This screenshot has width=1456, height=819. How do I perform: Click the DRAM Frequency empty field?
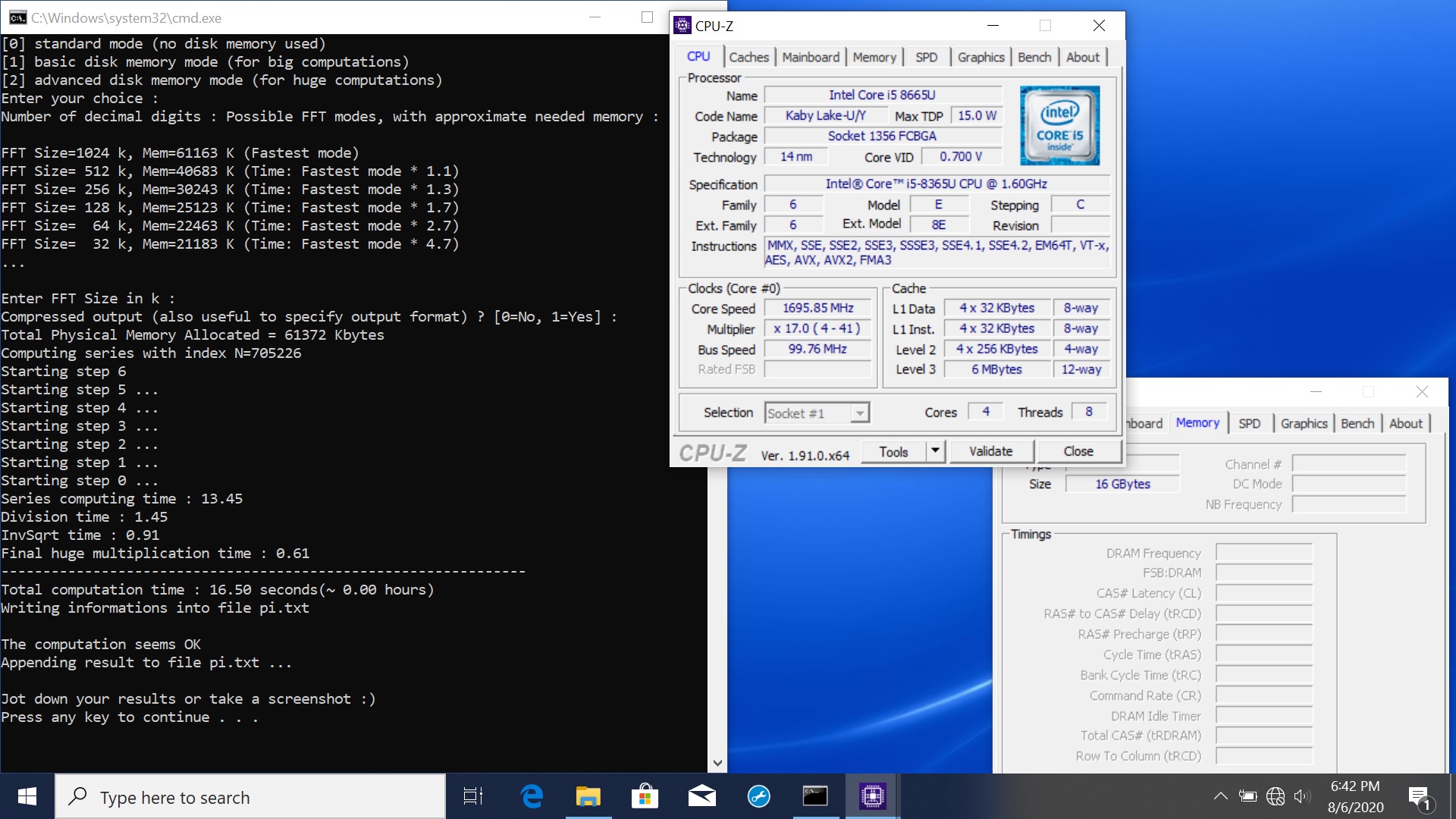point(1264,554)
